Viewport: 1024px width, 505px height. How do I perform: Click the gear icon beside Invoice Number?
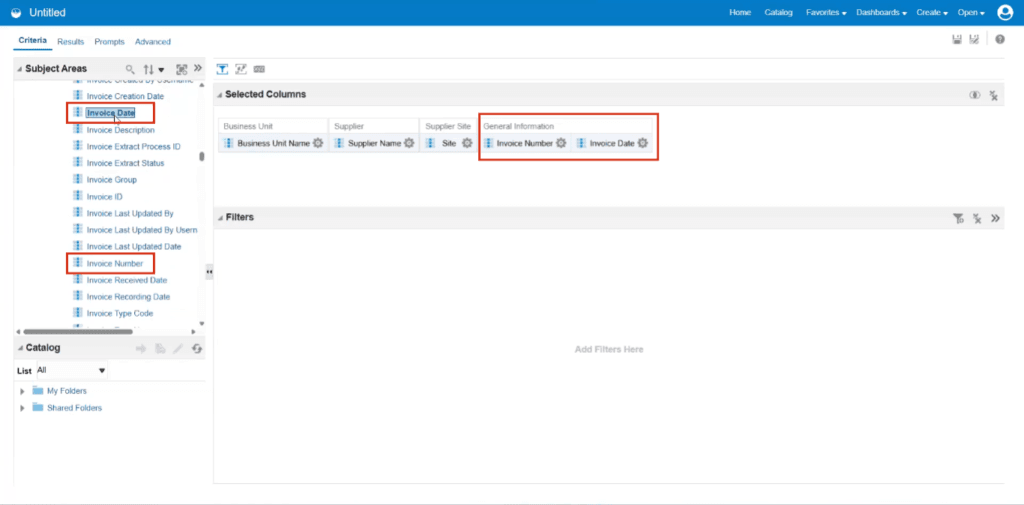pos(561,143)
